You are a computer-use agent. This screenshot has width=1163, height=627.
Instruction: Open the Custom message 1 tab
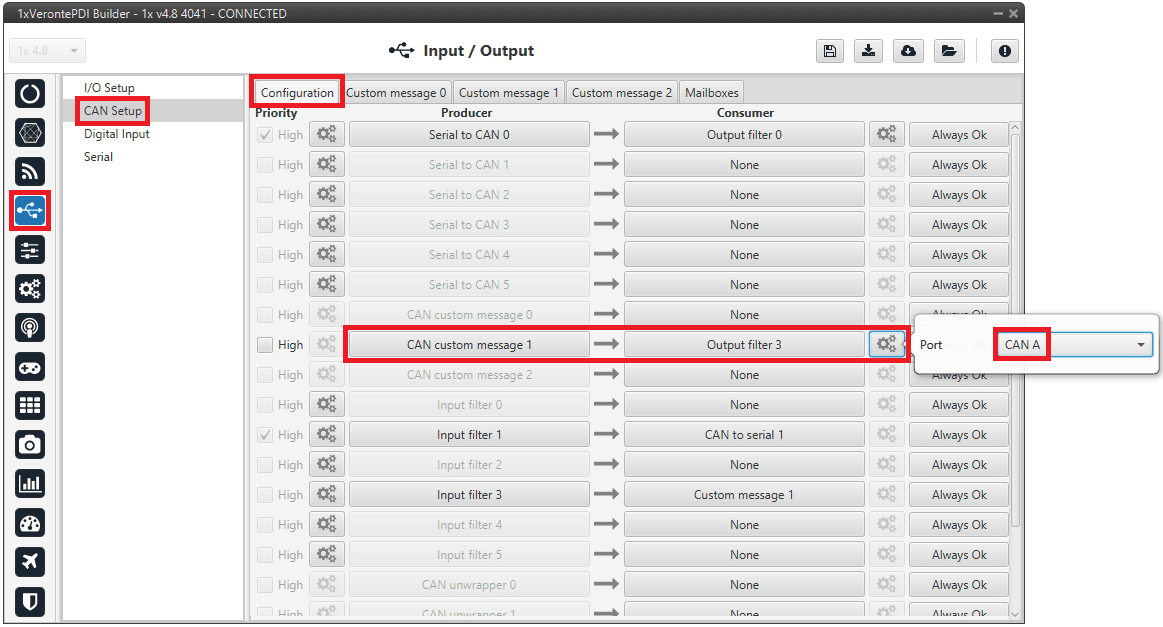pyautogui.click(x=509, y=93)
